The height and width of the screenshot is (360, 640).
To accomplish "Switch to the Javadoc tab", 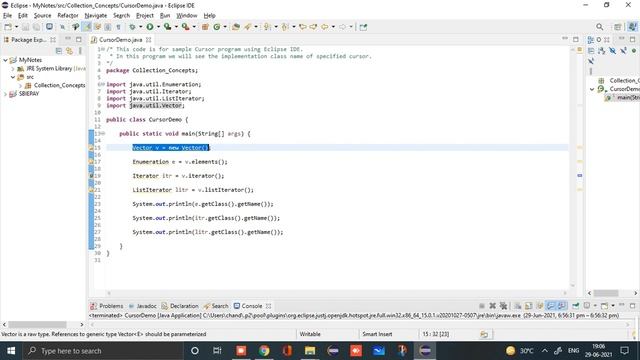I will click(x=142, y=306).
